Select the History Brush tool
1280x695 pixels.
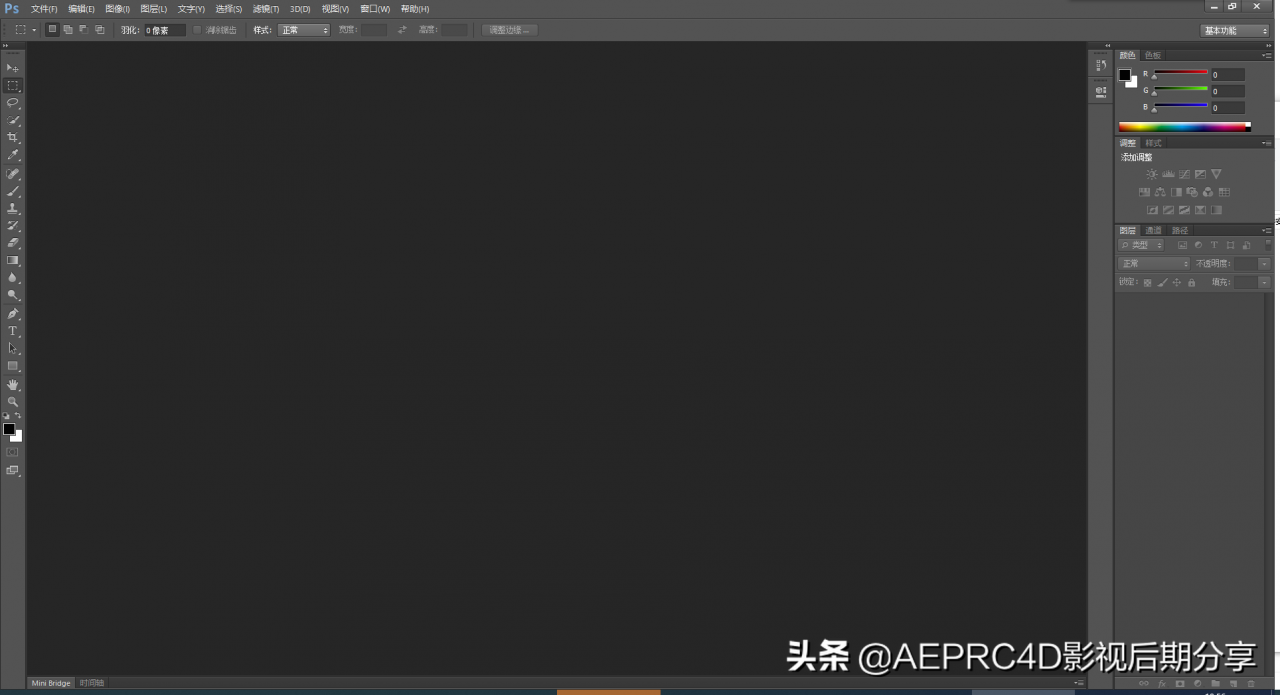[x=13, y=225]
